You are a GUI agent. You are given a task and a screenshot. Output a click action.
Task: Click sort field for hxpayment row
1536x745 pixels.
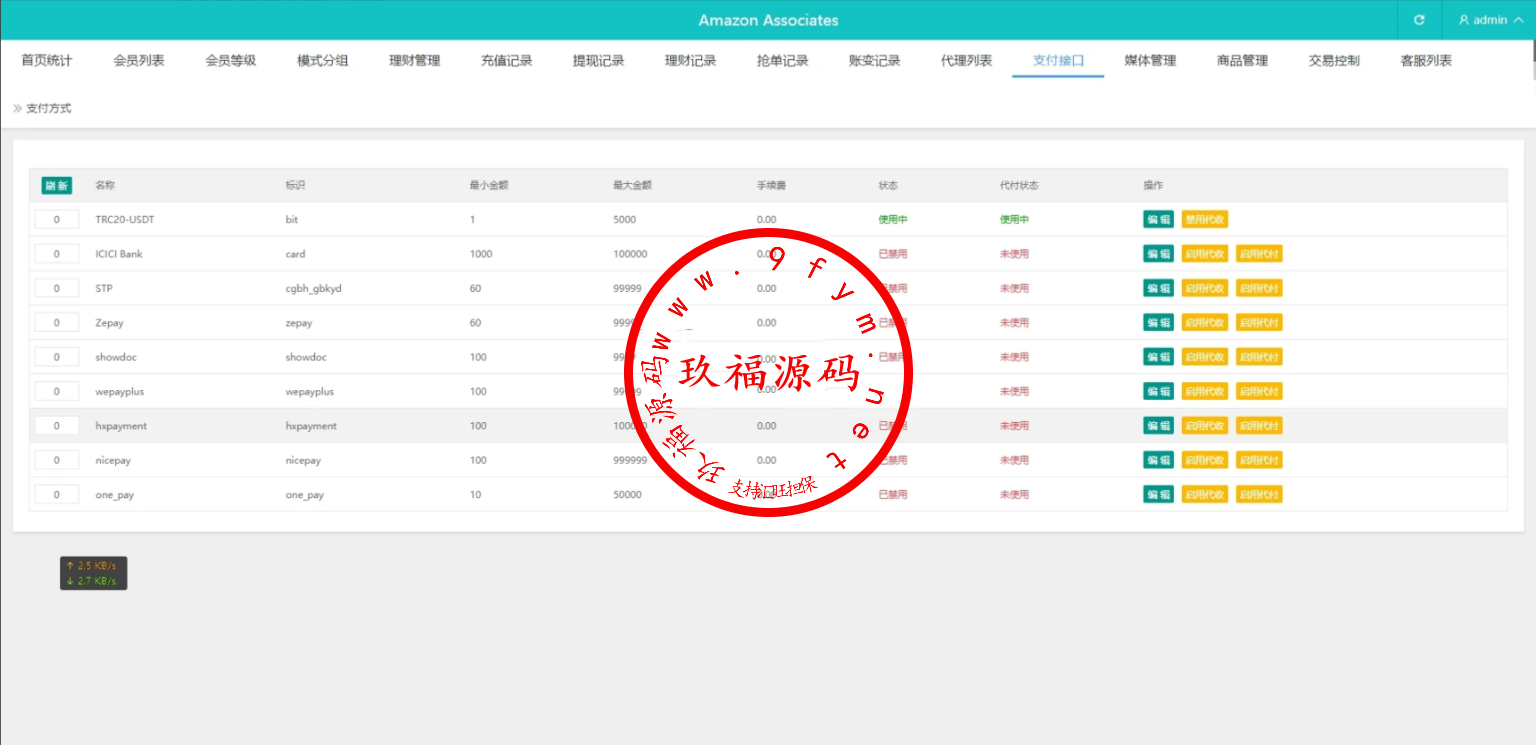tap(57, 426)
